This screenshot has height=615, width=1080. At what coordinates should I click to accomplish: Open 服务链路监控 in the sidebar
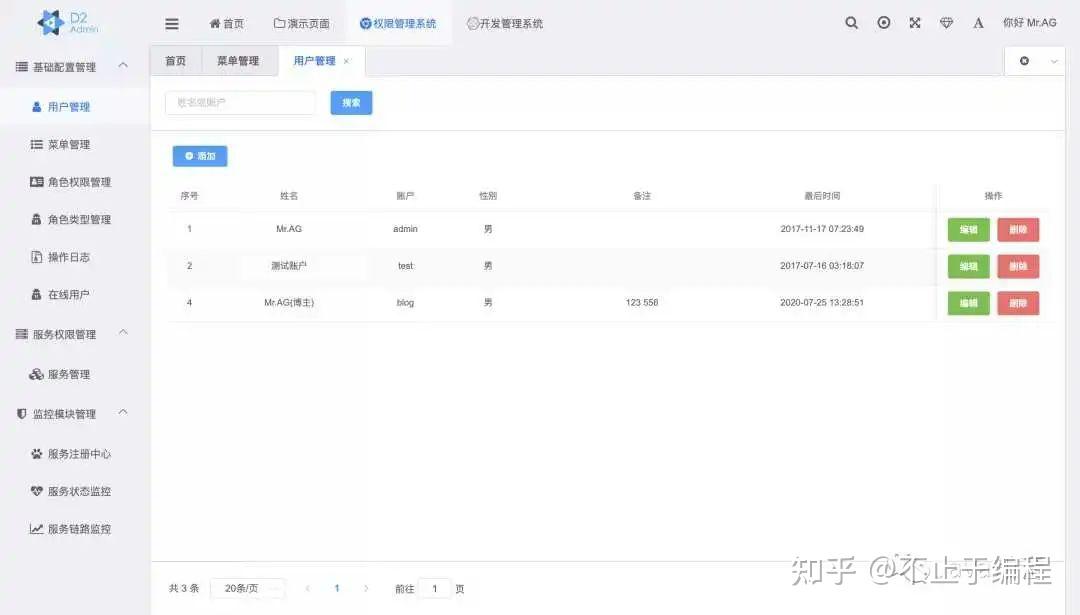tap(74, 529)
